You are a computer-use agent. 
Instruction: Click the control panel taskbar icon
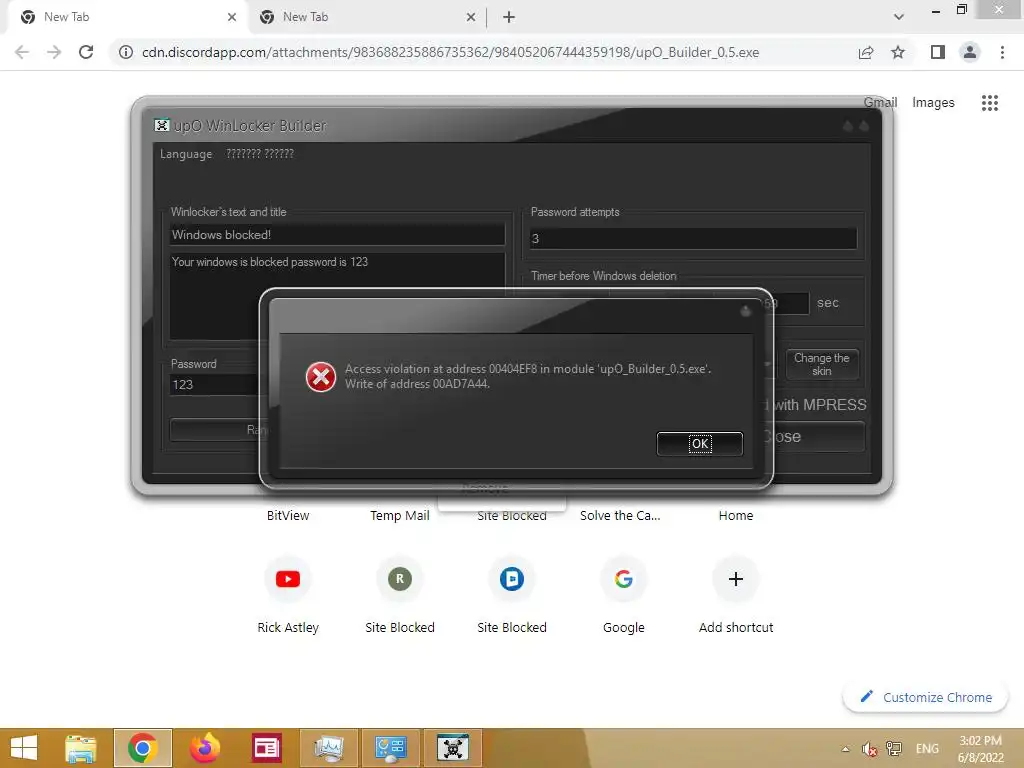click(391, 748)
